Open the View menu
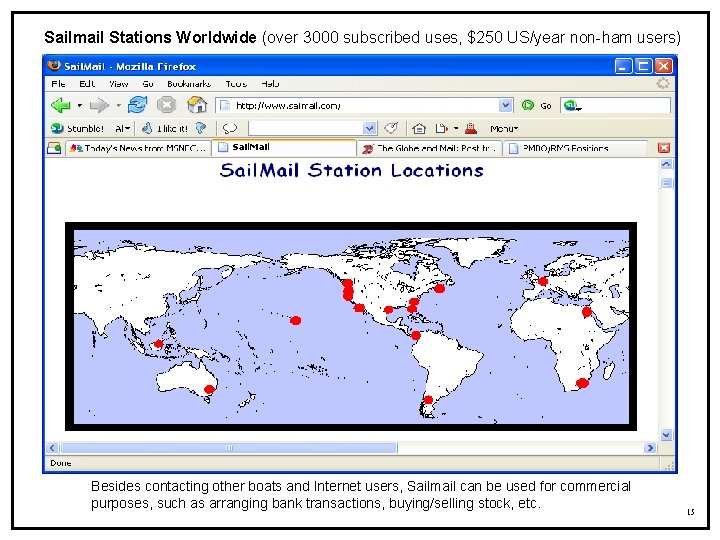The height and width of the screenshot is (540, 720). [118, 84]
